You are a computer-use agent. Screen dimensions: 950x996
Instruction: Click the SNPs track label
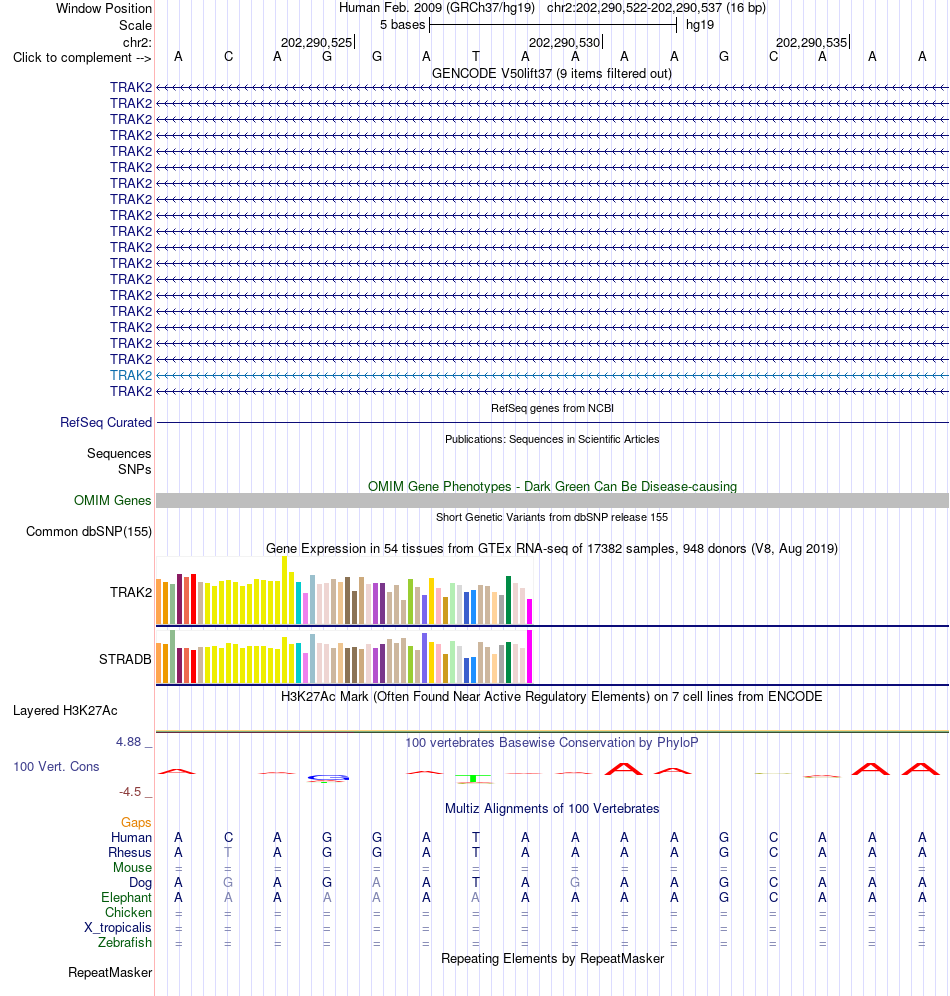(x=135, y=469)
